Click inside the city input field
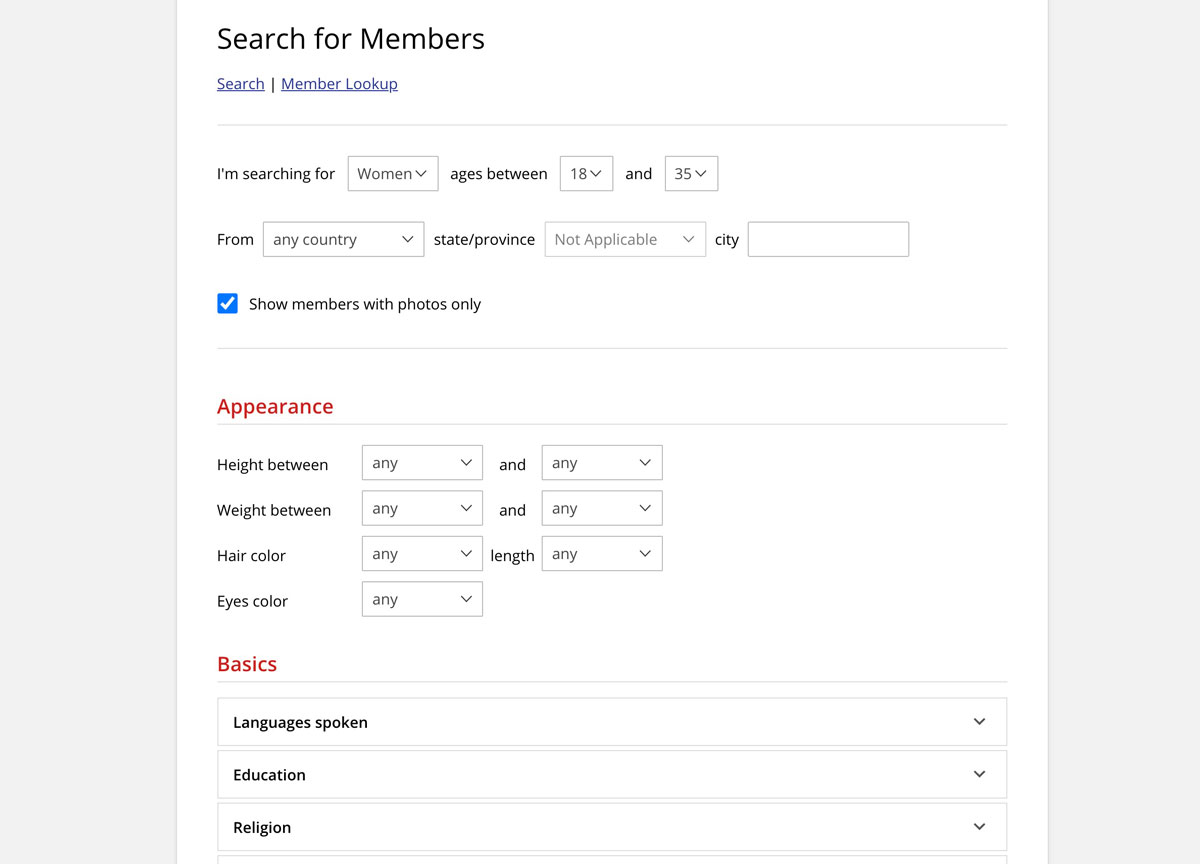This screenshot has height=864, width=1200. (828, 239)
